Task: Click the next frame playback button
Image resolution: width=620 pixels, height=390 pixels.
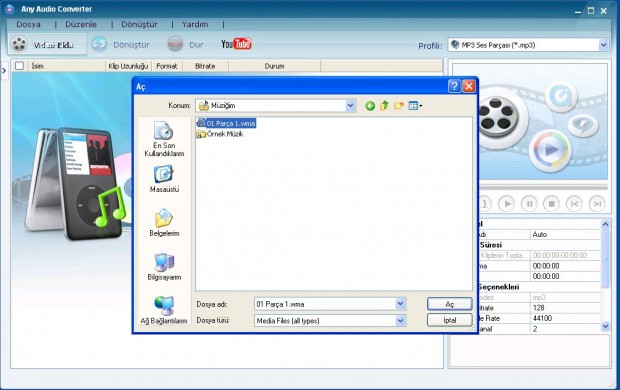Action: 597,204
